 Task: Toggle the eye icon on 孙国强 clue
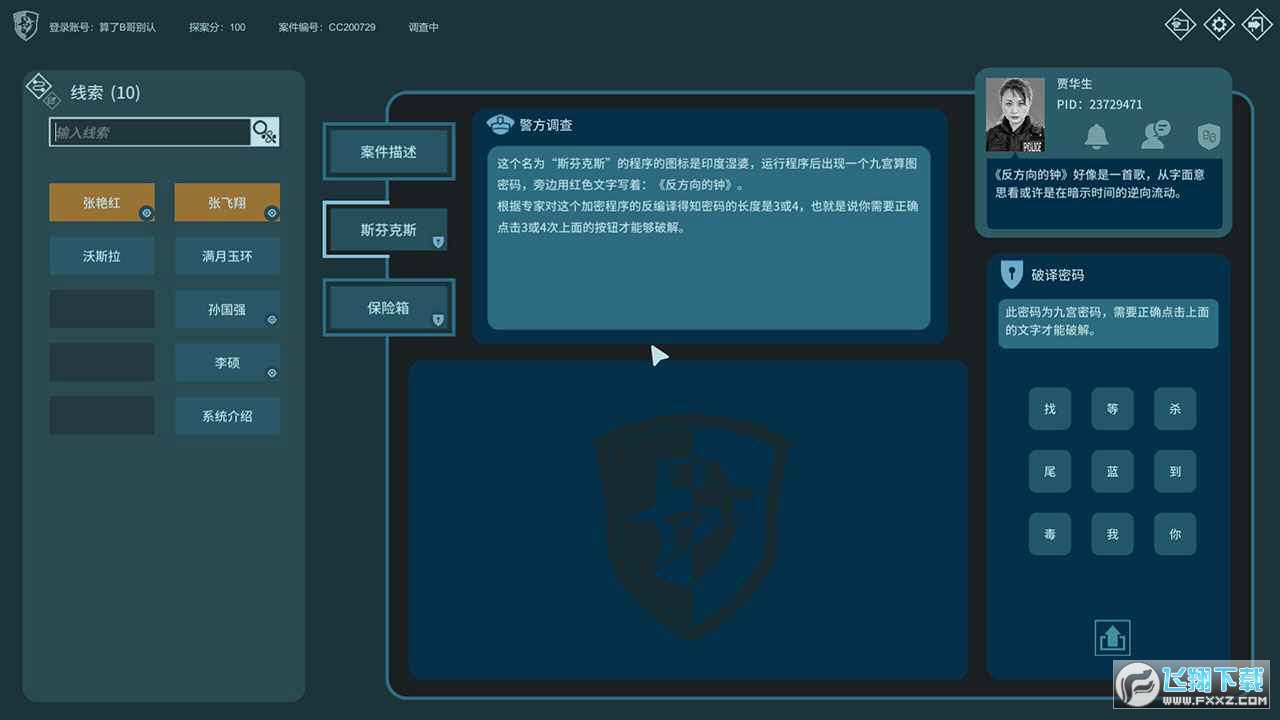coord(271,320)
